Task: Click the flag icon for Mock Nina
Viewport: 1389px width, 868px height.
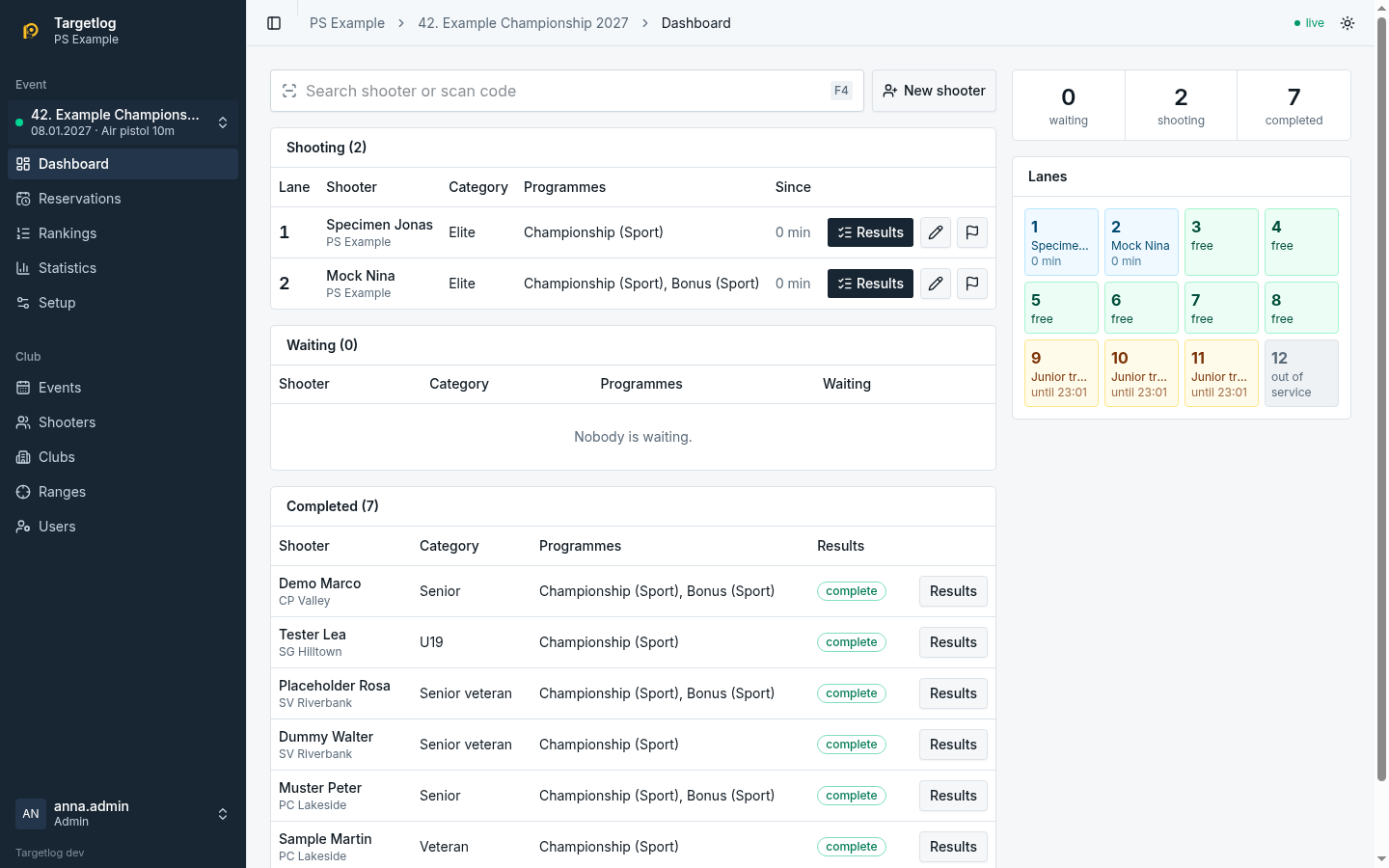Action: tap(972, 284)
